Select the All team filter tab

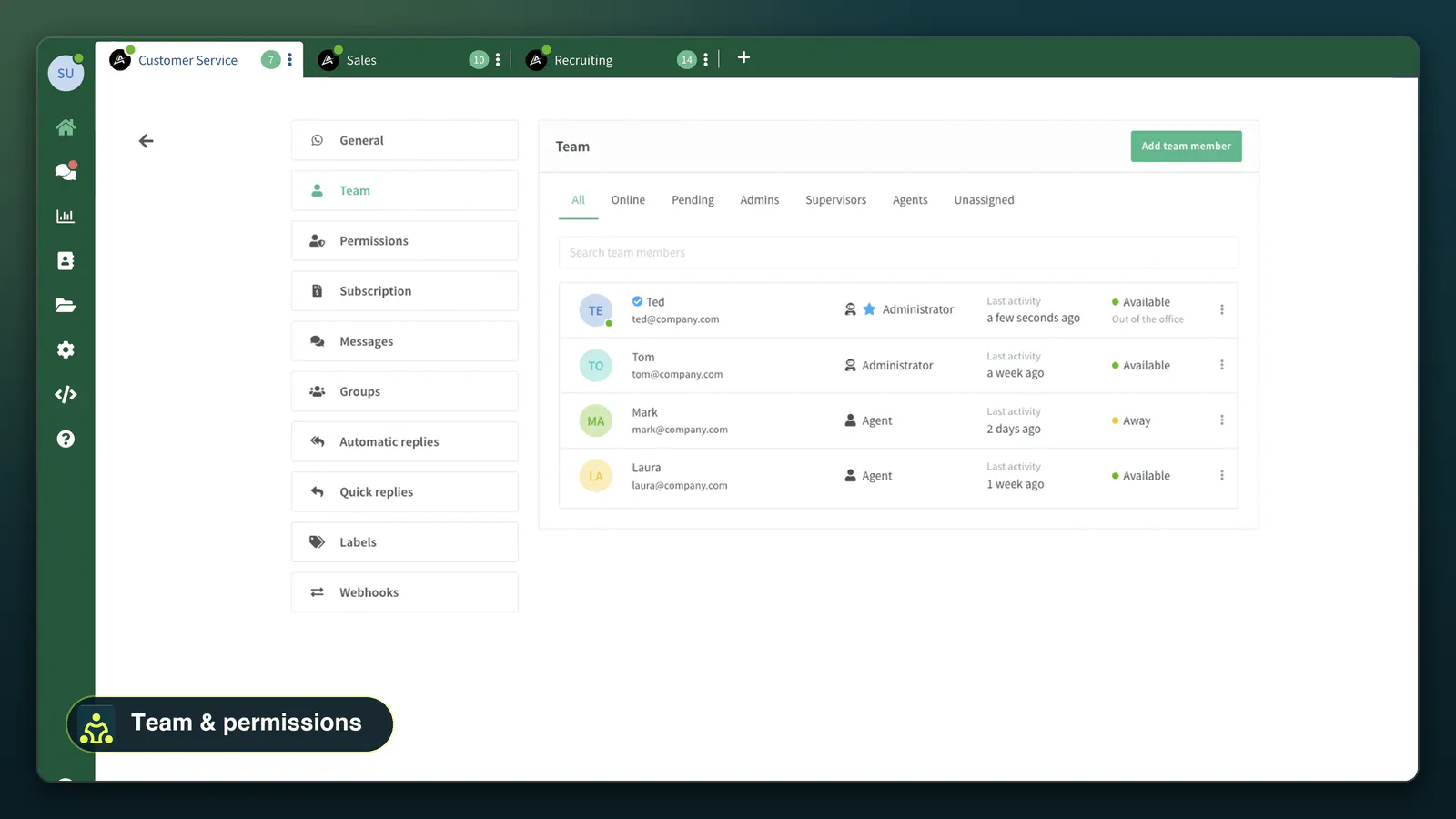point(578,200)
